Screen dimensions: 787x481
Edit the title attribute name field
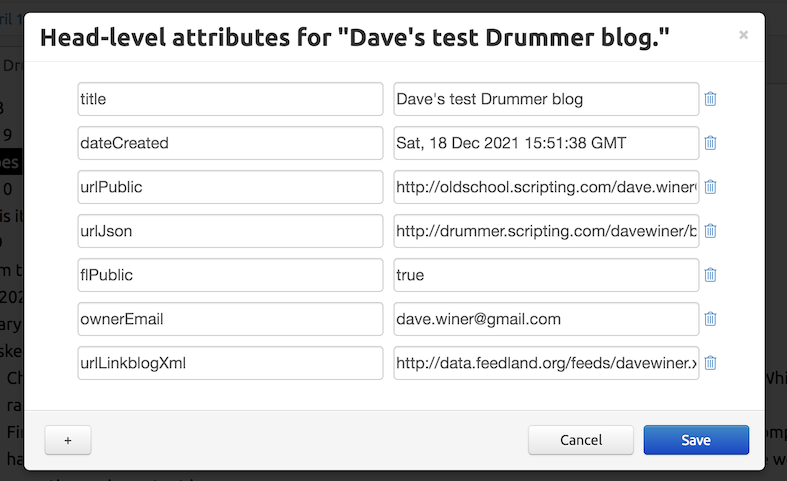[x=230, y=99]
